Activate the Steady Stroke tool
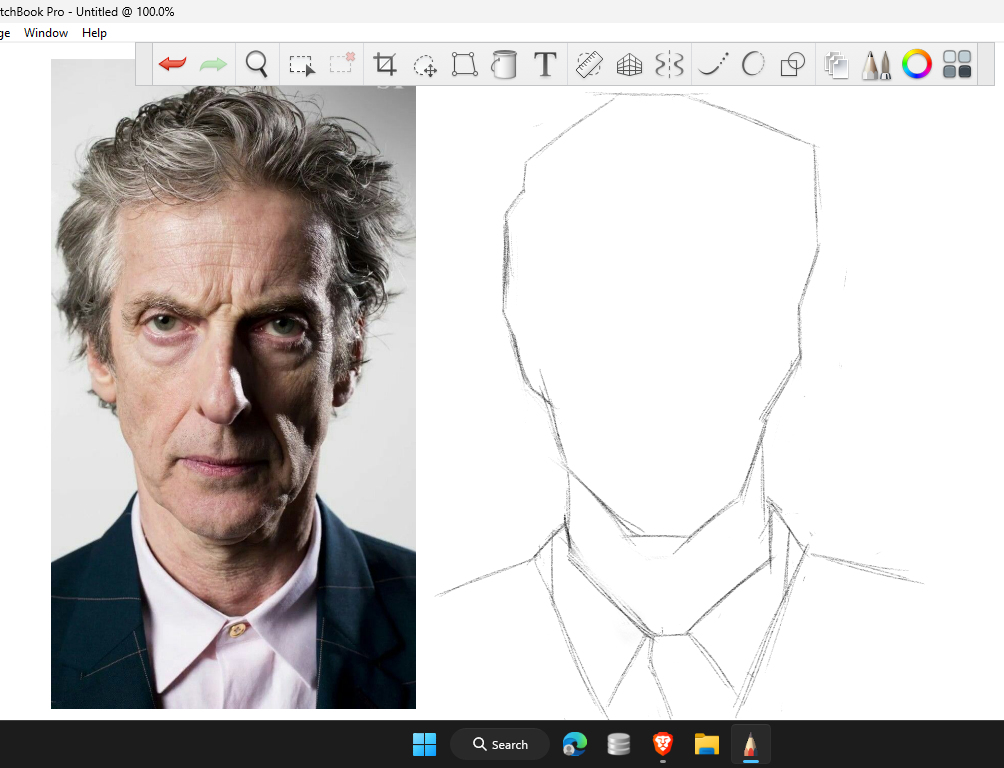Viewport: 1004px width, 768px height. tap(713, 64)
